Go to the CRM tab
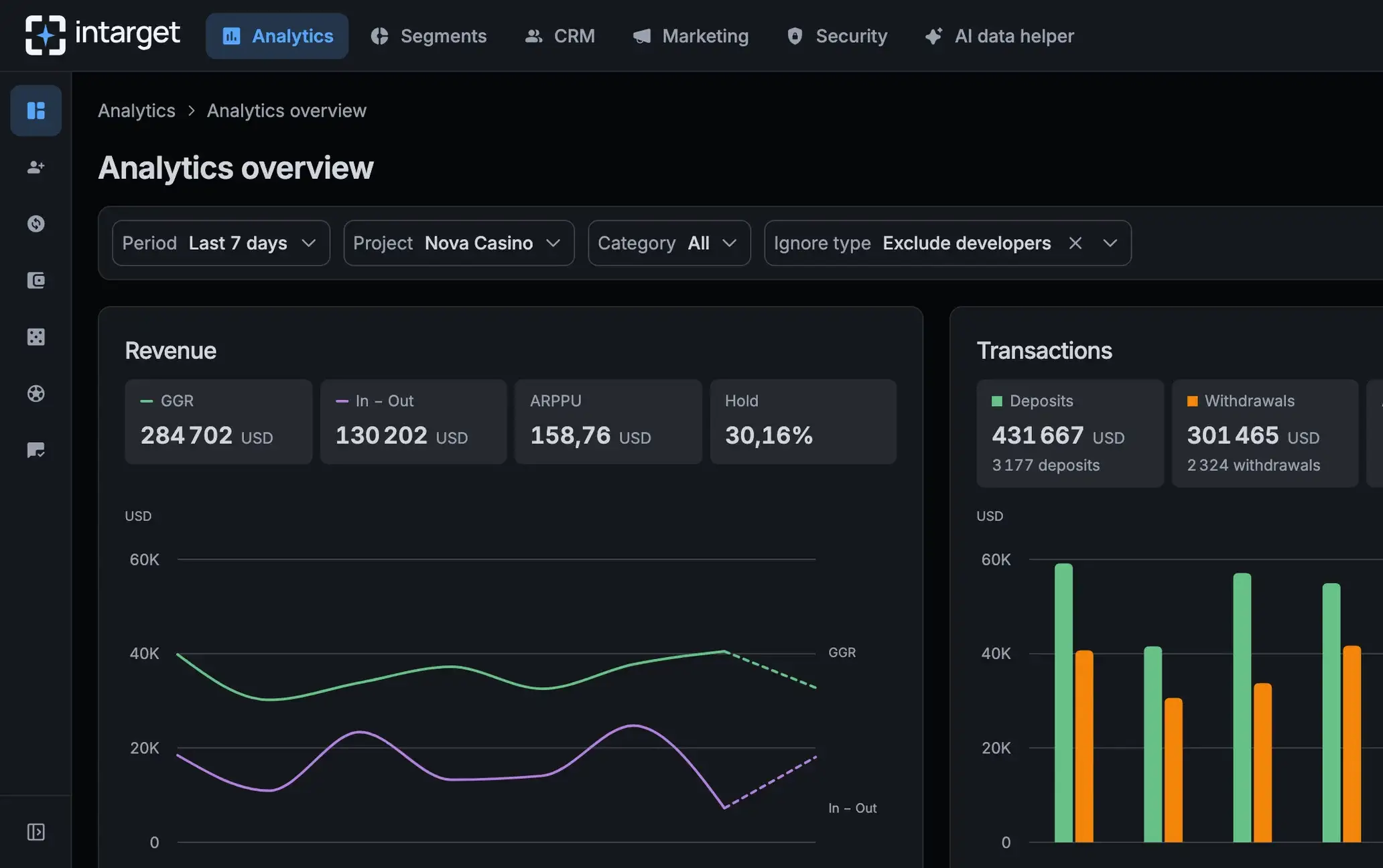Image resolution: width=1383 pixels, height=868 pixels. (x=560, y=35)
